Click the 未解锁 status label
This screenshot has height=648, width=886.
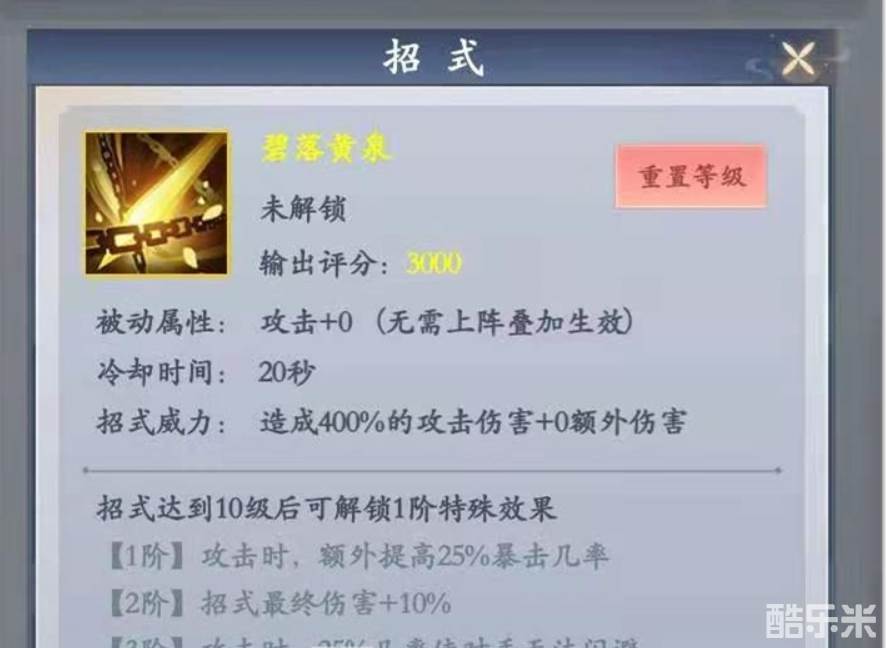pos(303,209)
